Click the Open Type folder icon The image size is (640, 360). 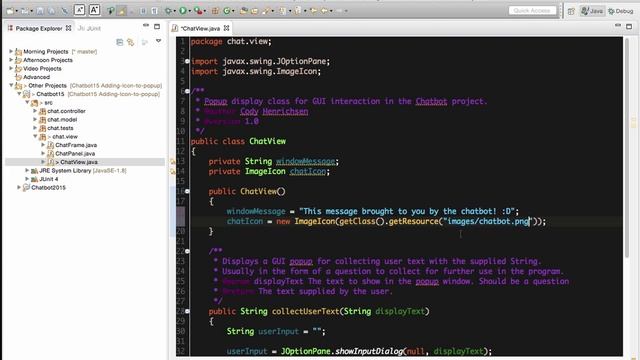click(244, 11)
